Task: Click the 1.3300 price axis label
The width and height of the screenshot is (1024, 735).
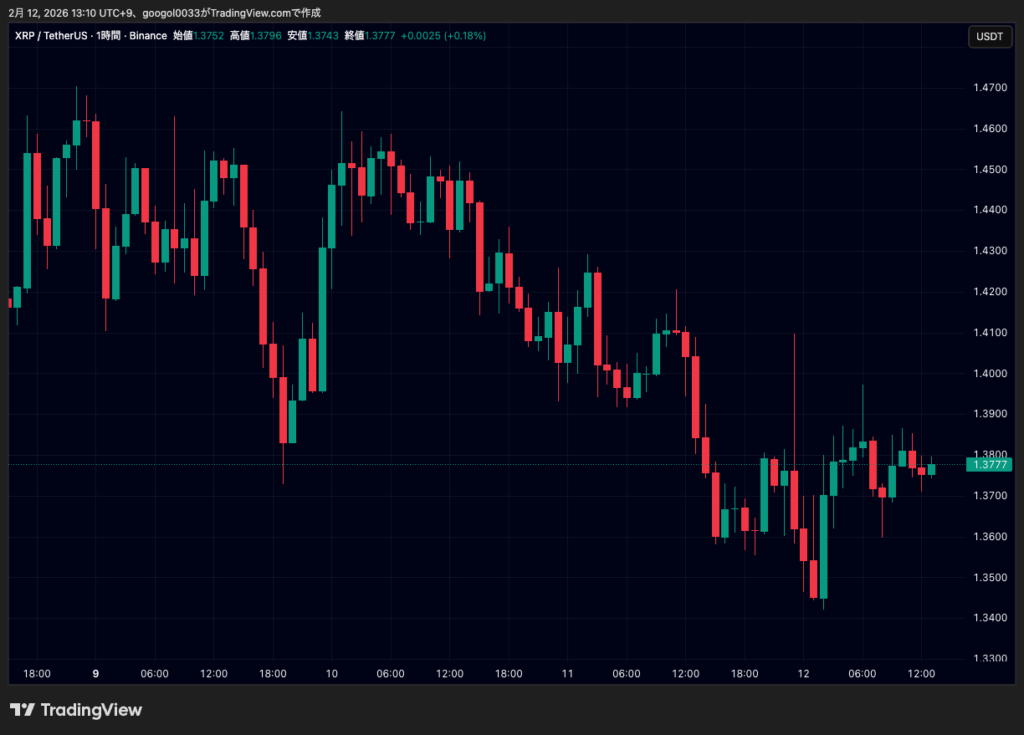Action: tap(988, 659)
